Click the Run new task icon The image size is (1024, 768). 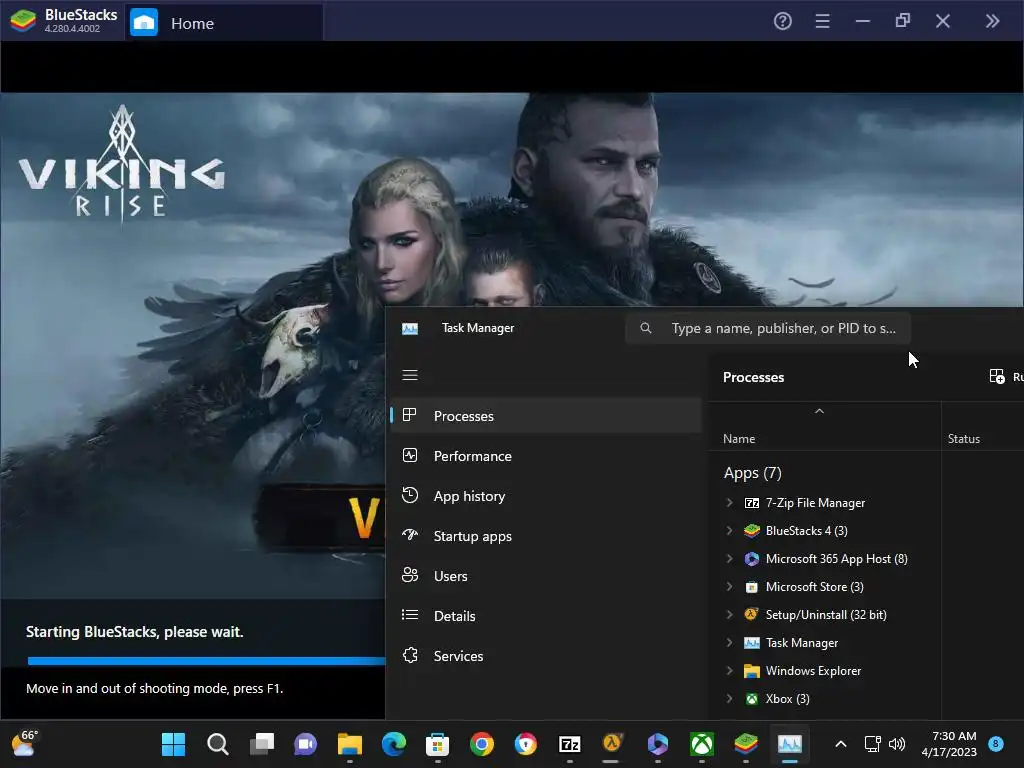pos(997,377)
